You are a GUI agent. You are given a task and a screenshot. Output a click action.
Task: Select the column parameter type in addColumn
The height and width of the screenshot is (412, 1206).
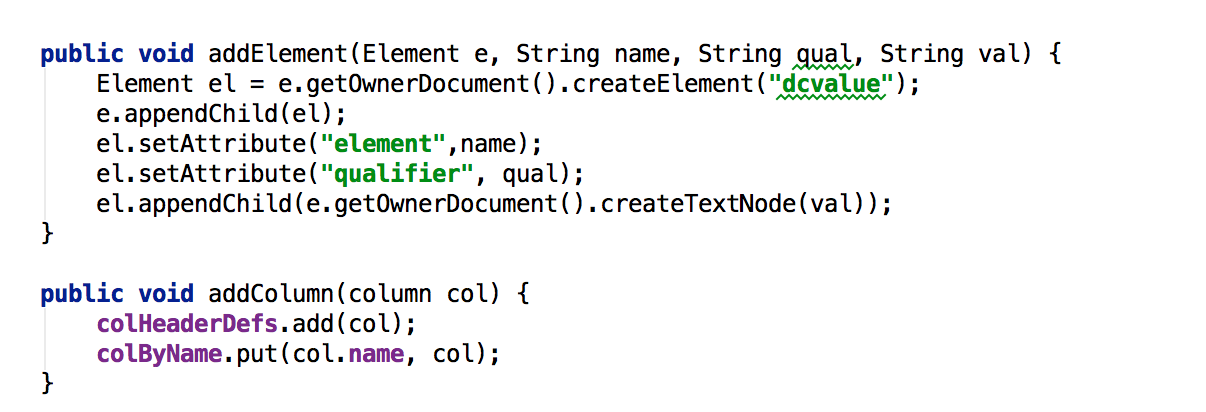point(391,294)
